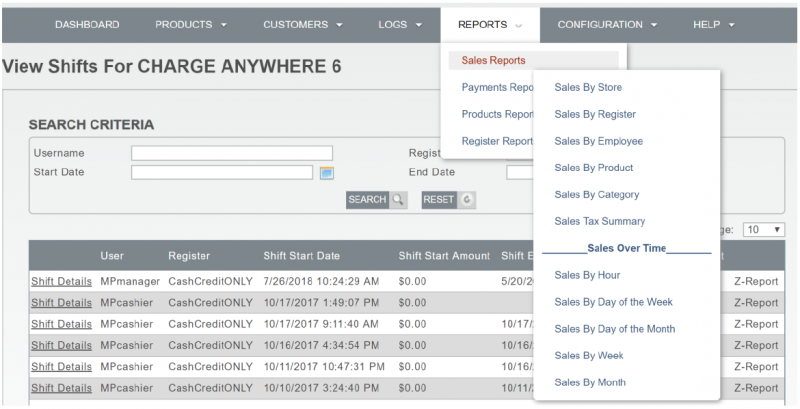The width and height of the screenshot is (800, 409).
Task: Expand the Configuration menu
Action: tap(606, 24)
